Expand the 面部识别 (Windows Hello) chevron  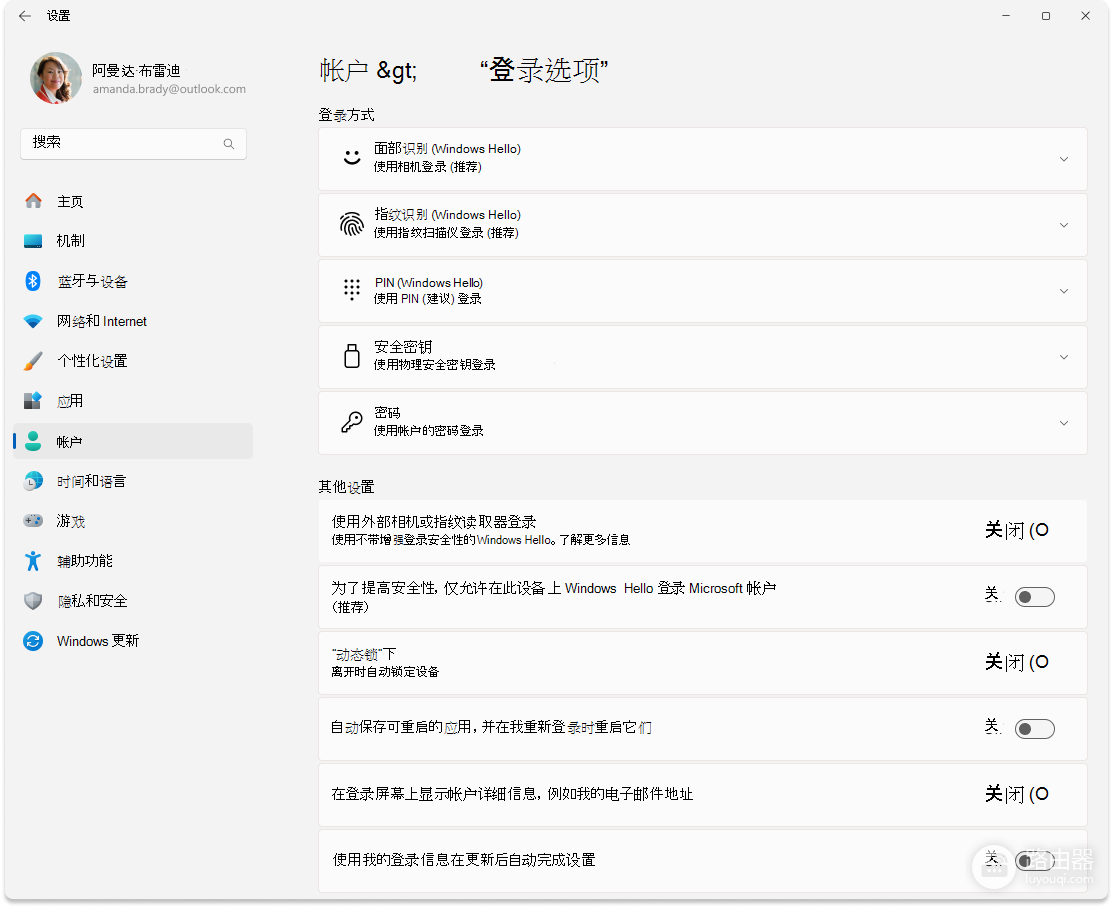1064,160
